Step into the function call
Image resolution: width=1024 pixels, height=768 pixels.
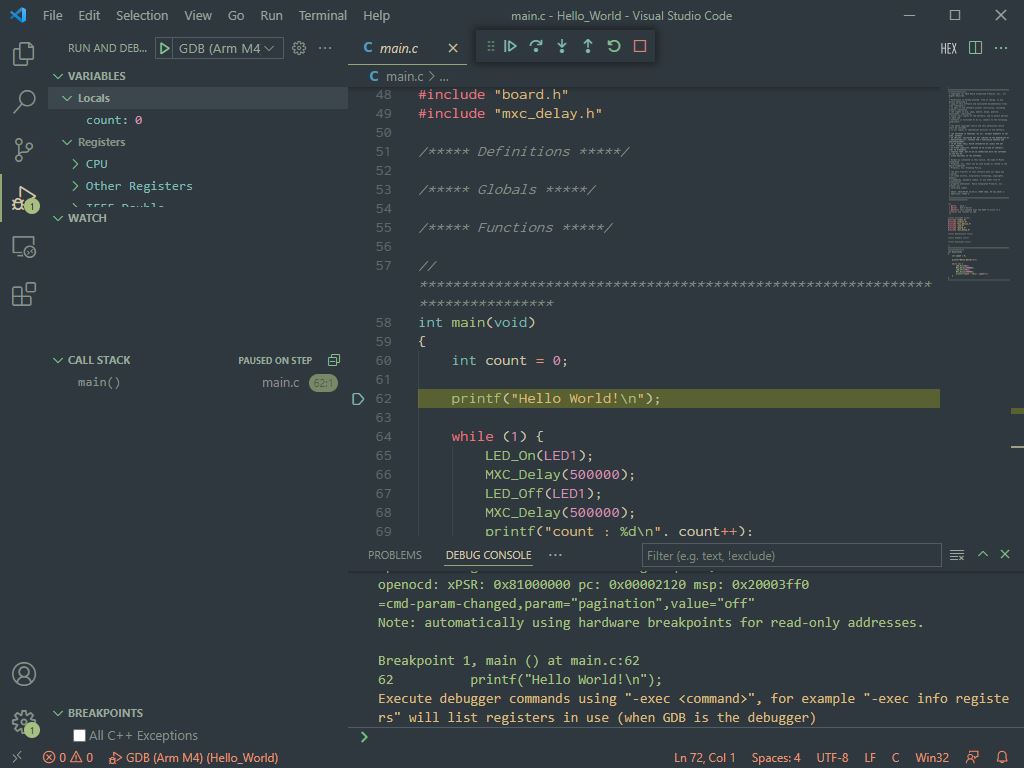pyautogui.click(x=562, y=46)
